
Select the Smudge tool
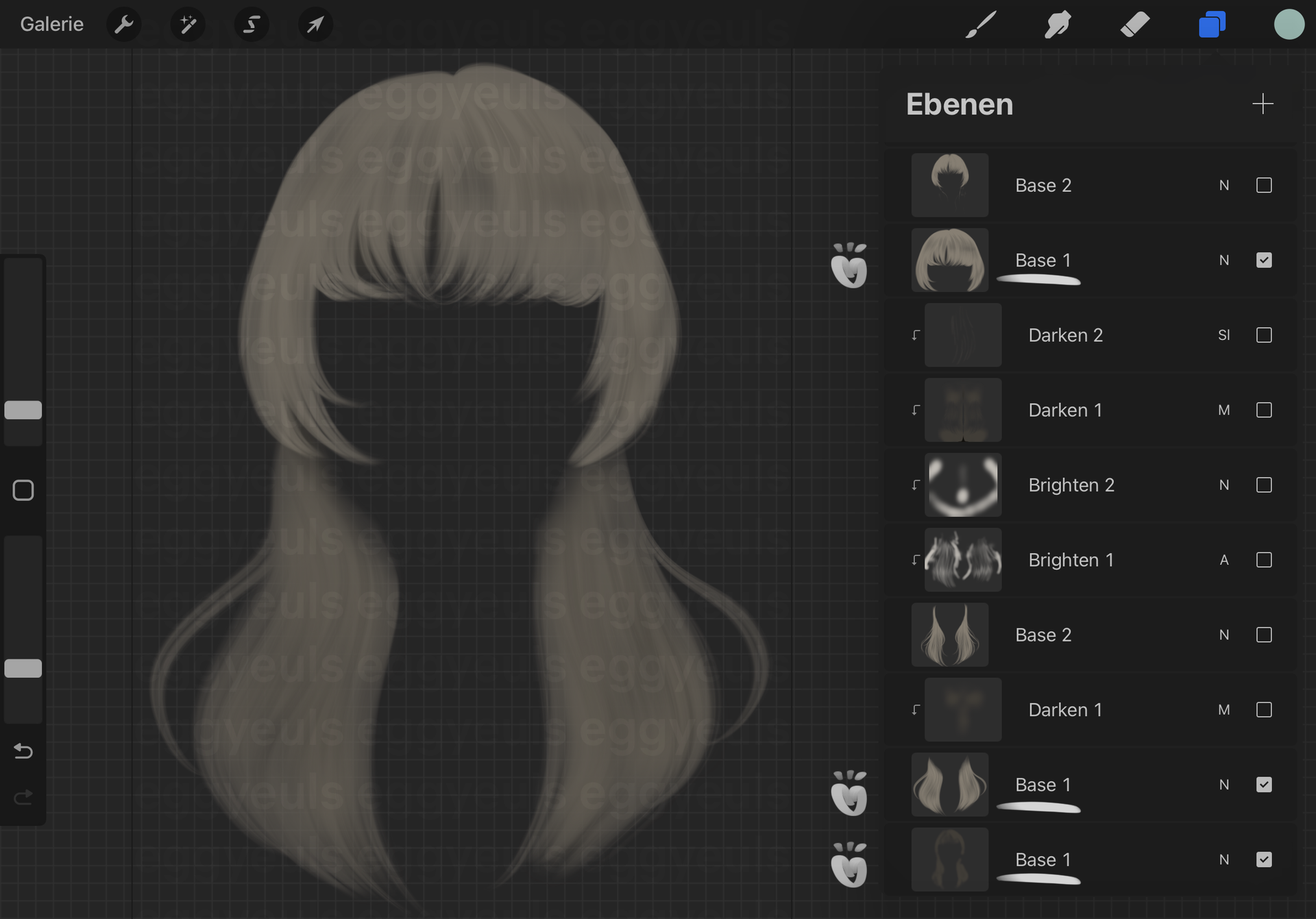[1058, 25]
